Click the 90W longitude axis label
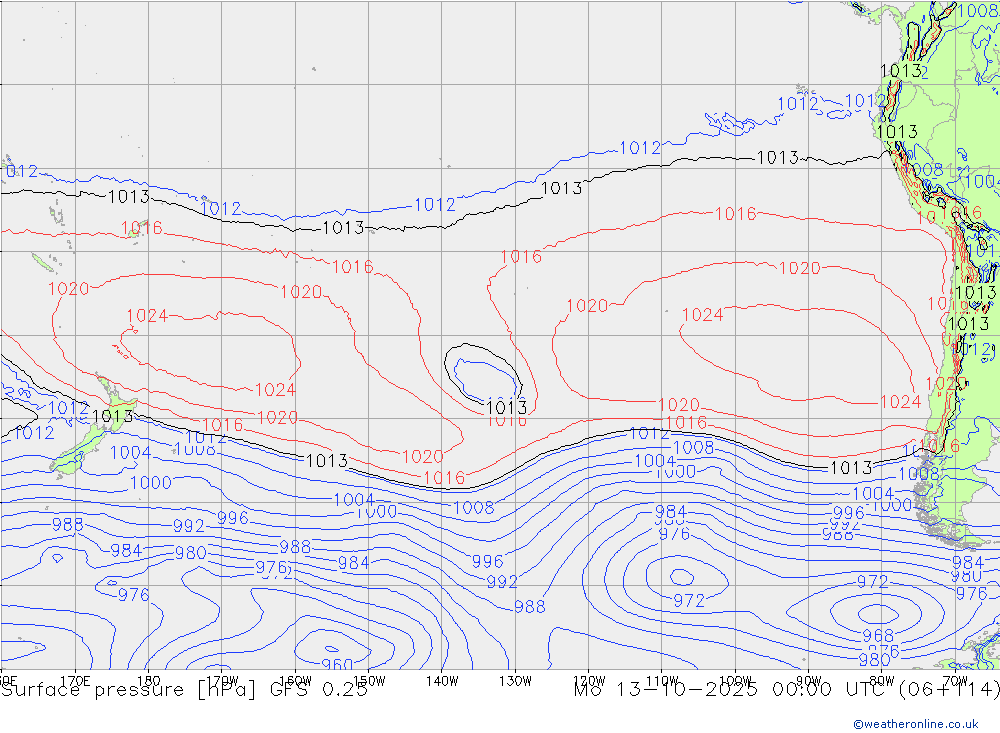 tap(809, 681)
